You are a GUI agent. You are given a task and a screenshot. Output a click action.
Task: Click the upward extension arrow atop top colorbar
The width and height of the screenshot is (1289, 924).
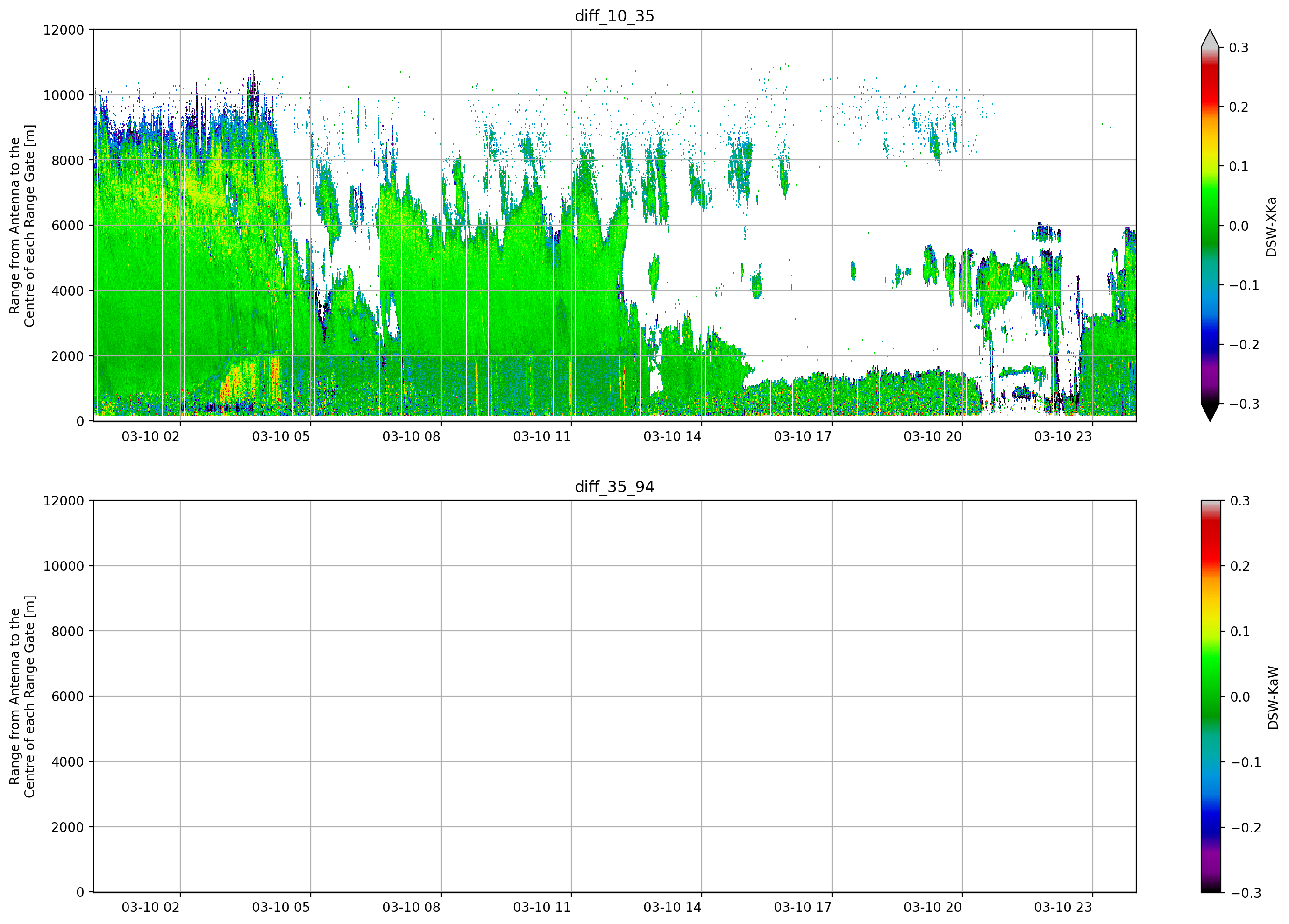click(x=1210, y=39)
